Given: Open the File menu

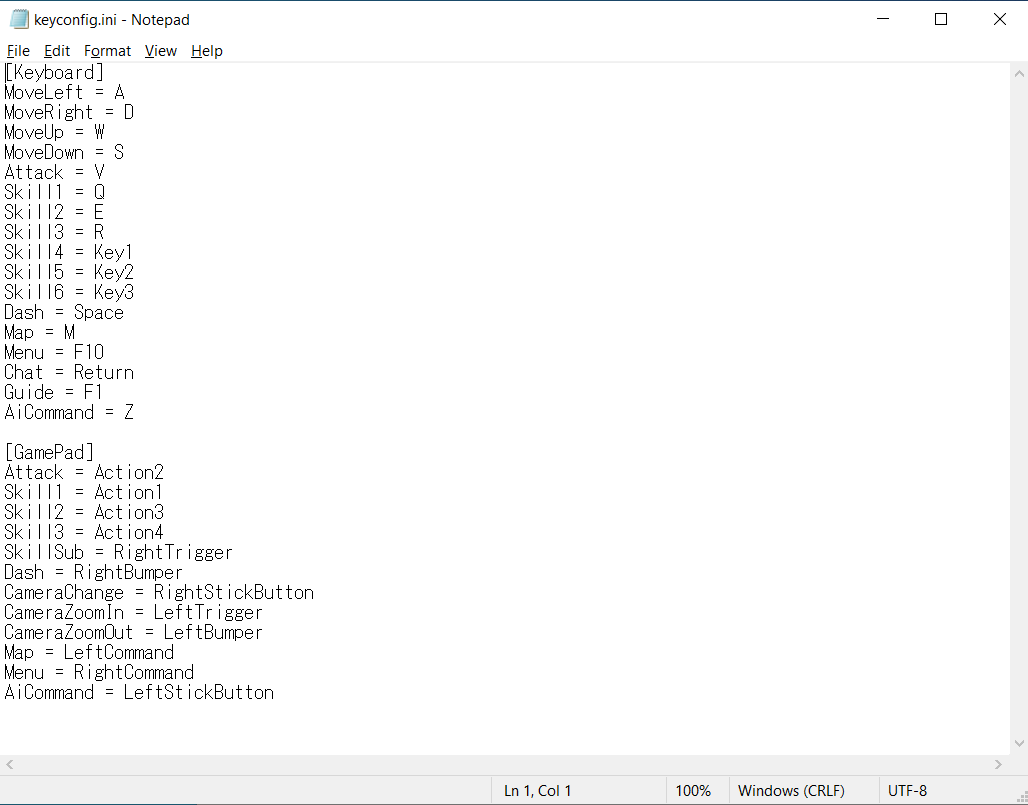Looking at the screenshot, I should pyautogui.click(x=18, y=51).
